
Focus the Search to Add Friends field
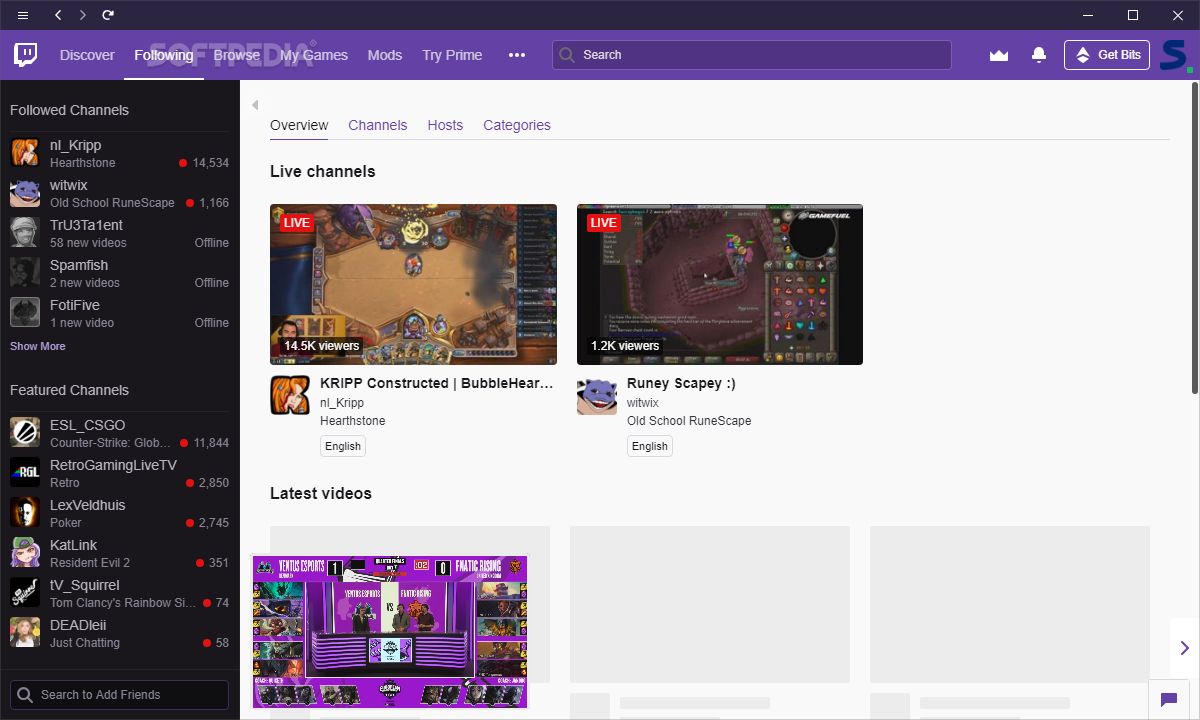click(120, 695)
